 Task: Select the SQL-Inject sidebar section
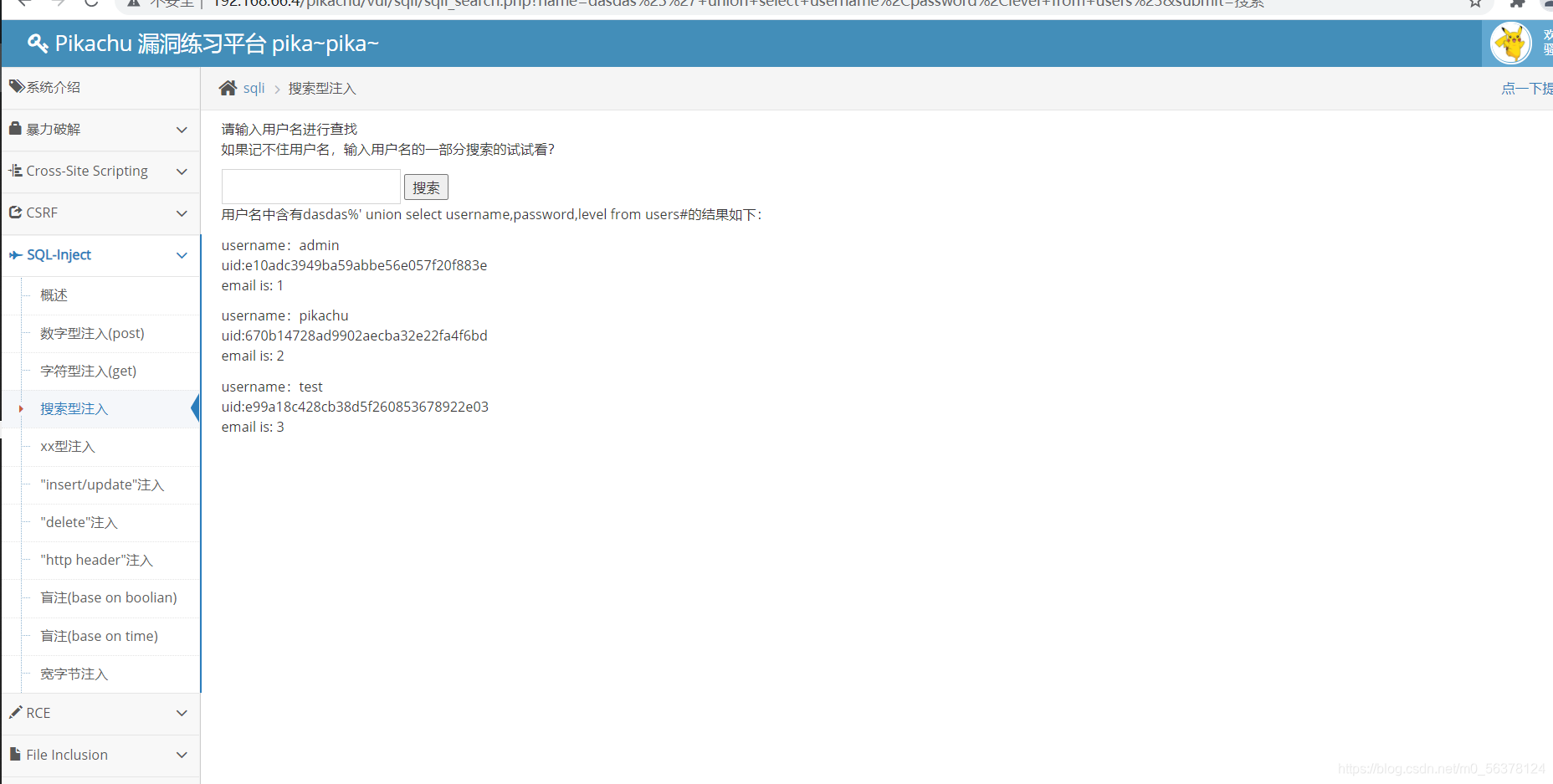click(100, 255)
